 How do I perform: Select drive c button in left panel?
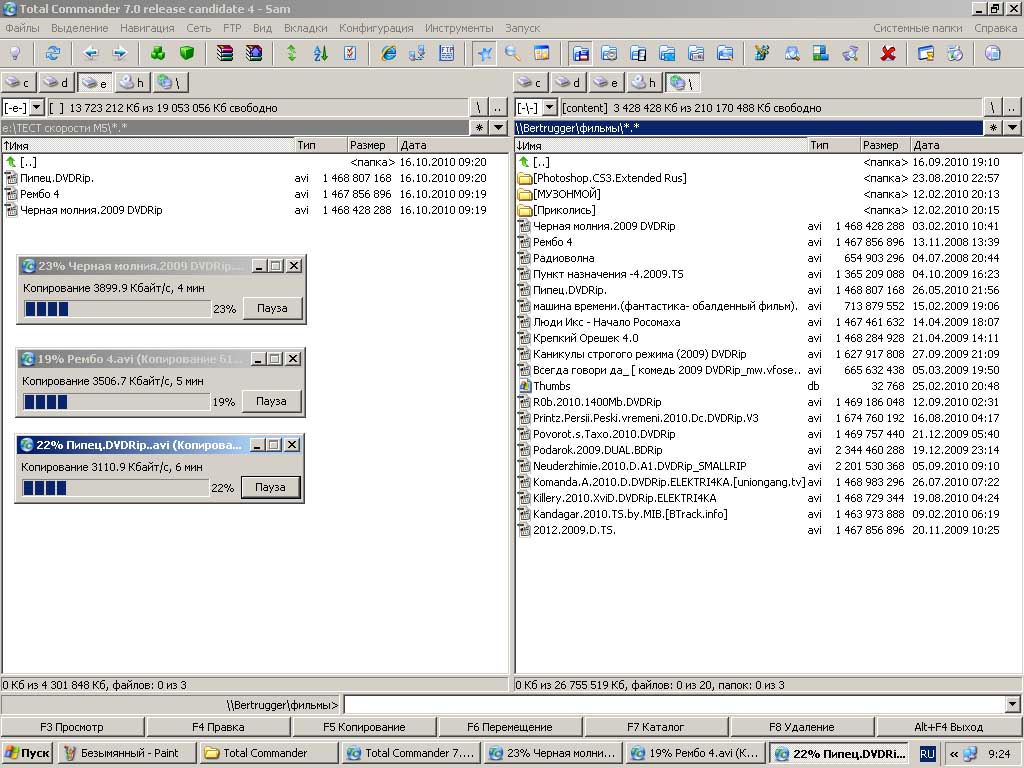[x=18, y=83]
